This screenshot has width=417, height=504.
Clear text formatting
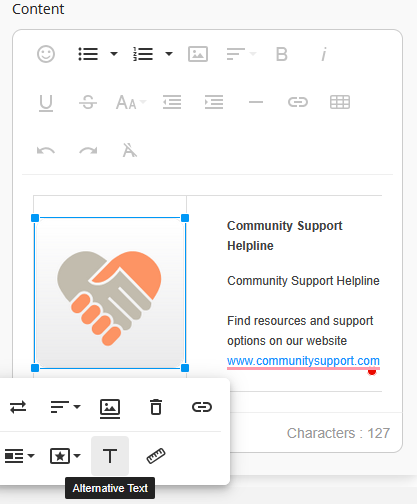point(130,150)
